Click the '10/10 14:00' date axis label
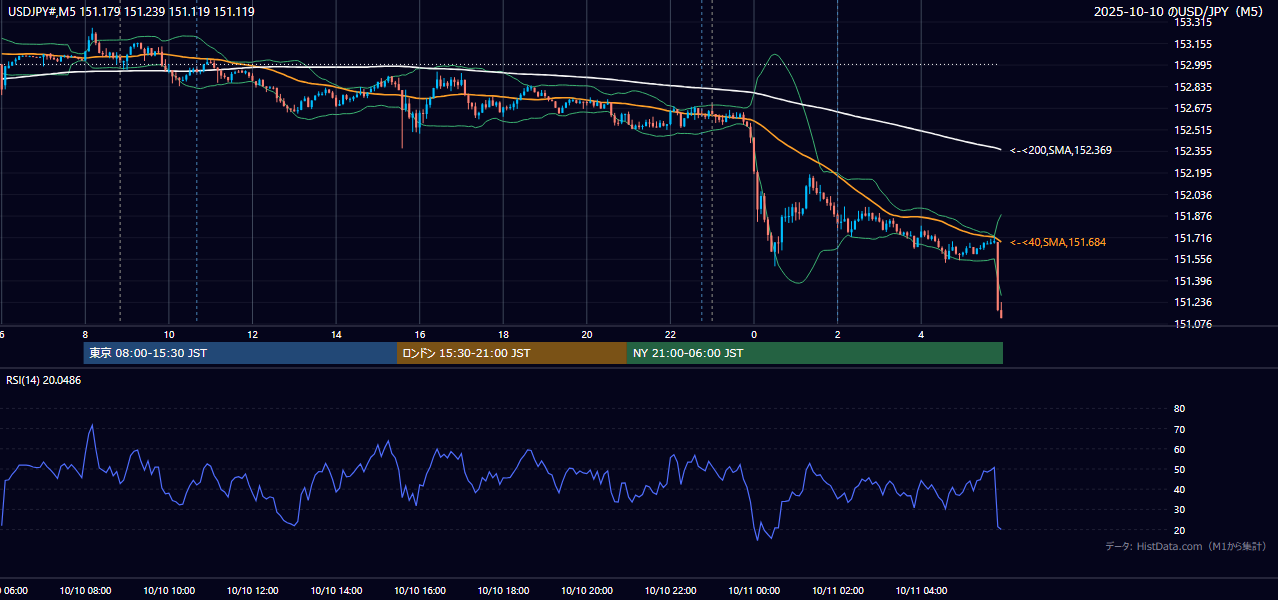Image resolution: width=1278 pixels, height=600 pixels. coord(336,591)
